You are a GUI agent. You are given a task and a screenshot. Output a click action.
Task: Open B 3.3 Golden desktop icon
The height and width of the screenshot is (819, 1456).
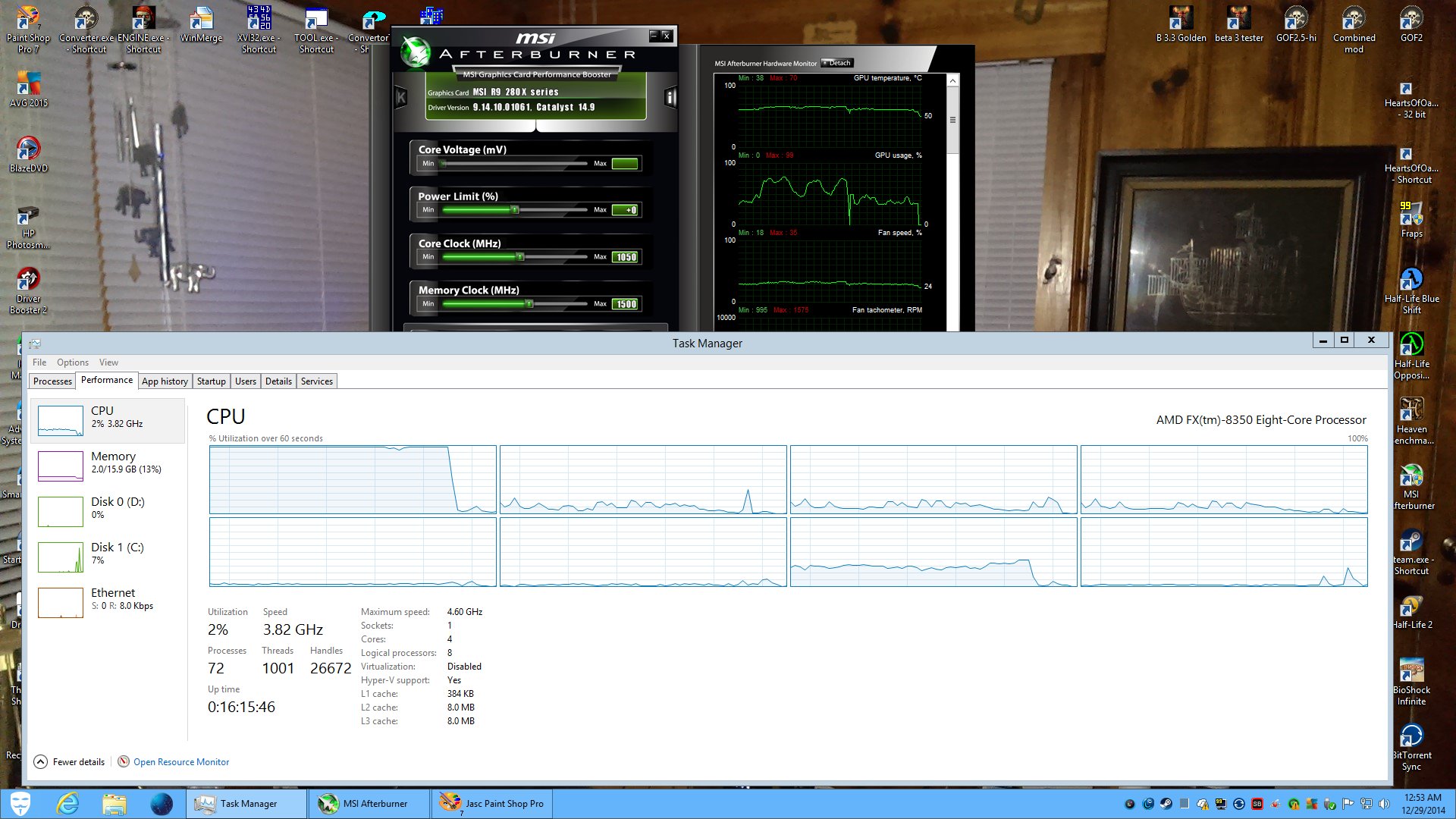[1181, 25]
